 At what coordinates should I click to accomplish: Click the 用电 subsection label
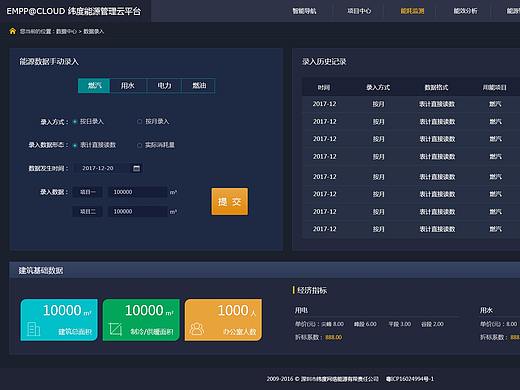pos(301,310)
